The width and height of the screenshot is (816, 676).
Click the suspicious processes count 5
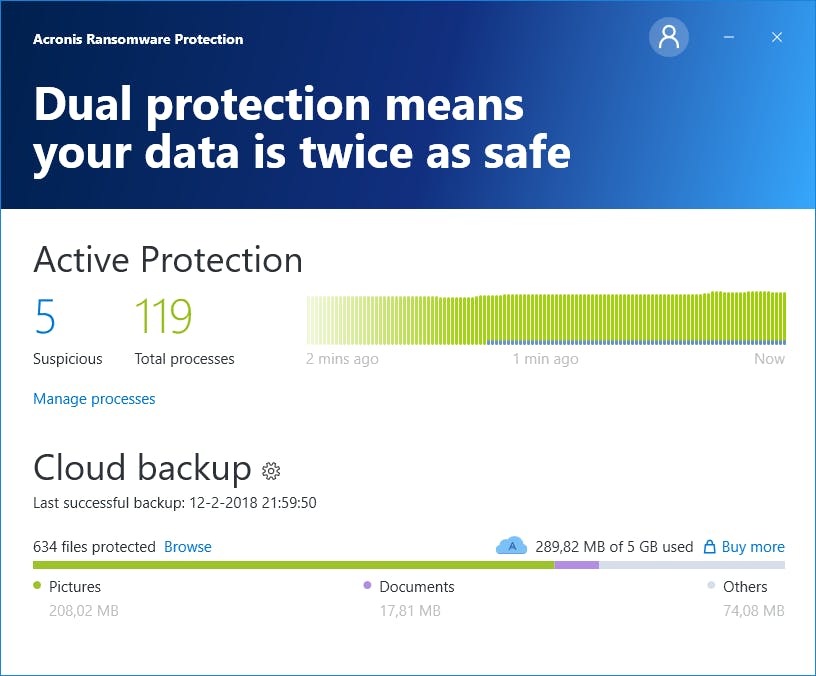pos(45,316)
